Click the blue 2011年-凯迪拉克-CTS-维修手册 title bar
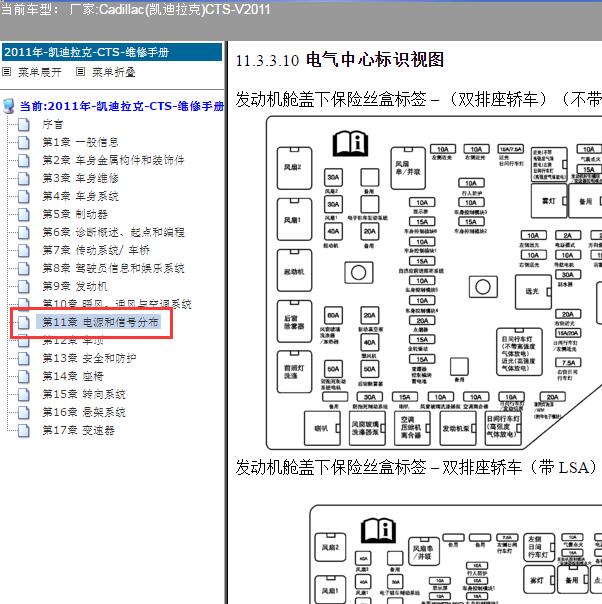Screen dimensions: 602x604 pos(112,52)
